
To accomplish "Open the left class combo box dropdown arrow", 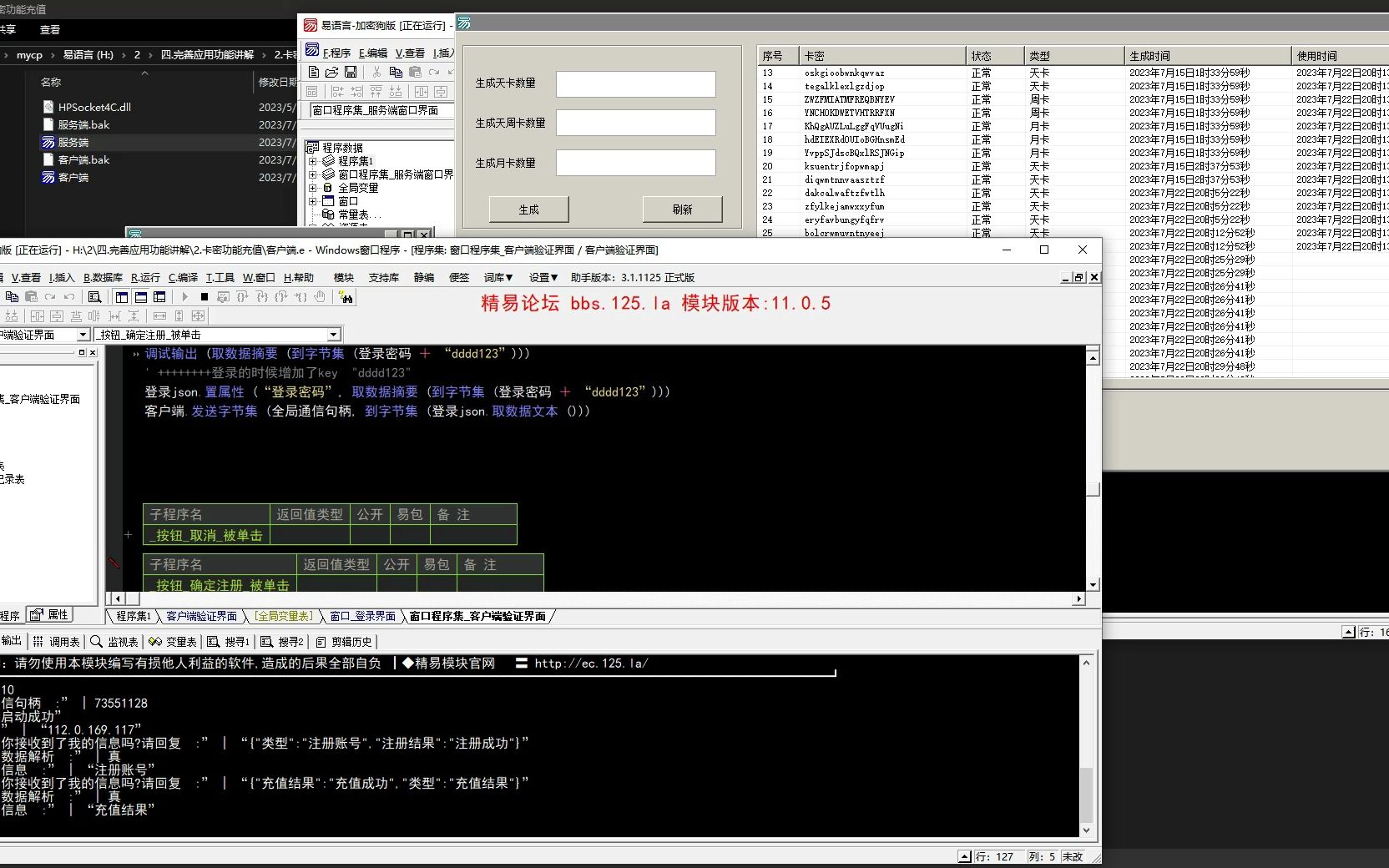I will [x=83, y=335].
